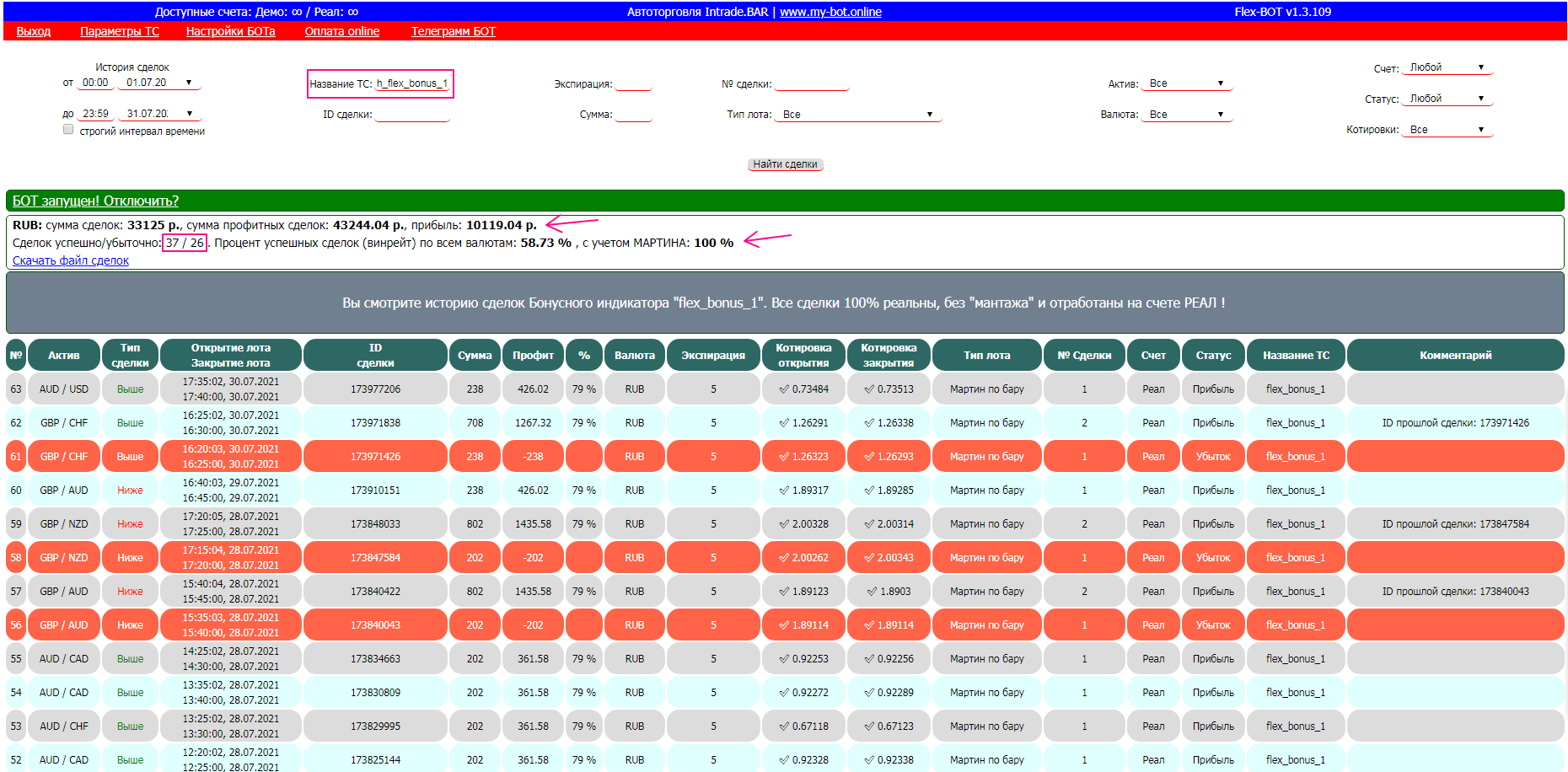Click the Комментарий column header
Screen dimensions: 1568x772
click(x=1455, y=355)
